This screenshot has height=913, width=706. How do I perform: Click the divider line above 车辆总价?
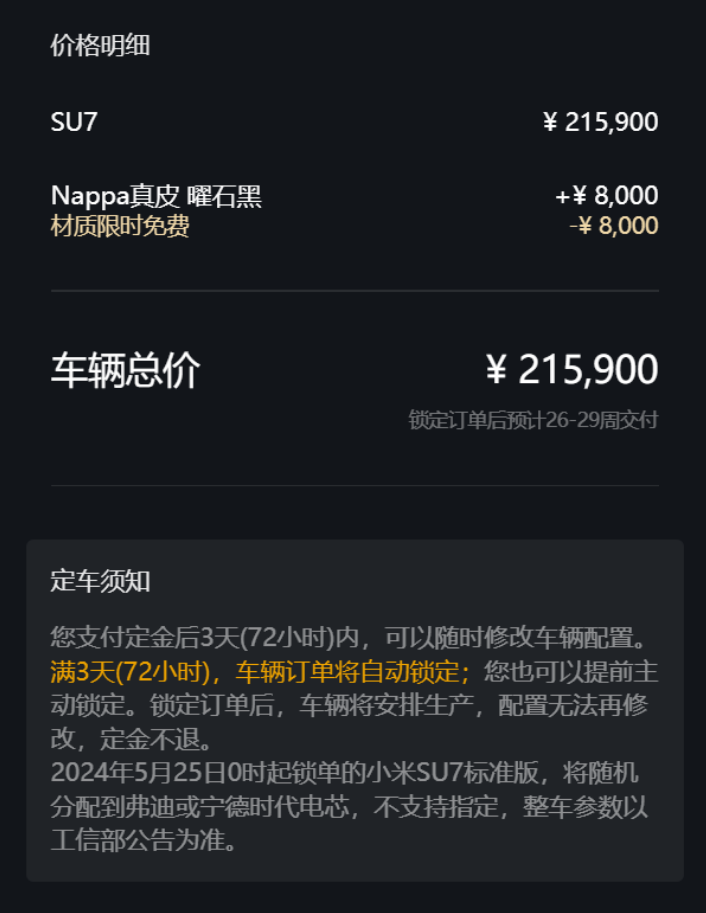355,291
